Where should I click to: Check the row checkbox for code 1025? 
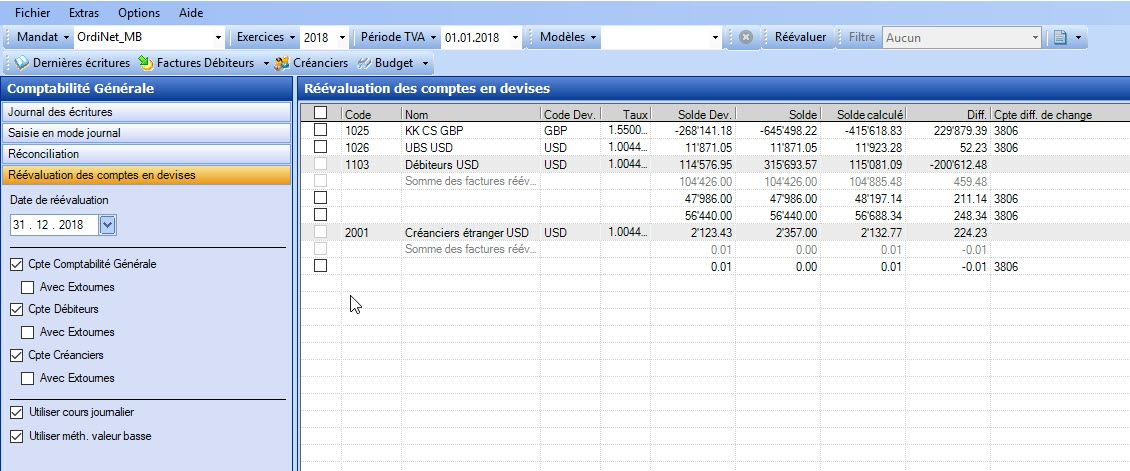pos(320,130)
